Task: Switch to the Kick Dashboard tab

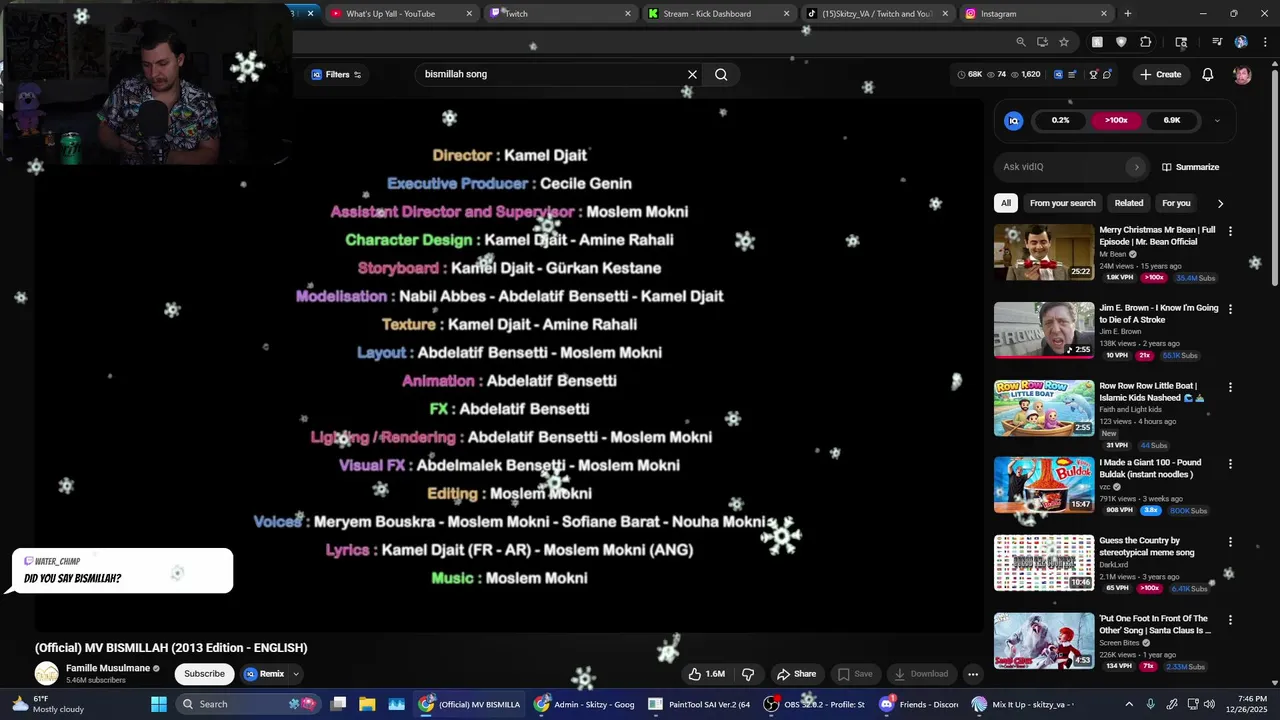Action: click(x=718, y=14)
